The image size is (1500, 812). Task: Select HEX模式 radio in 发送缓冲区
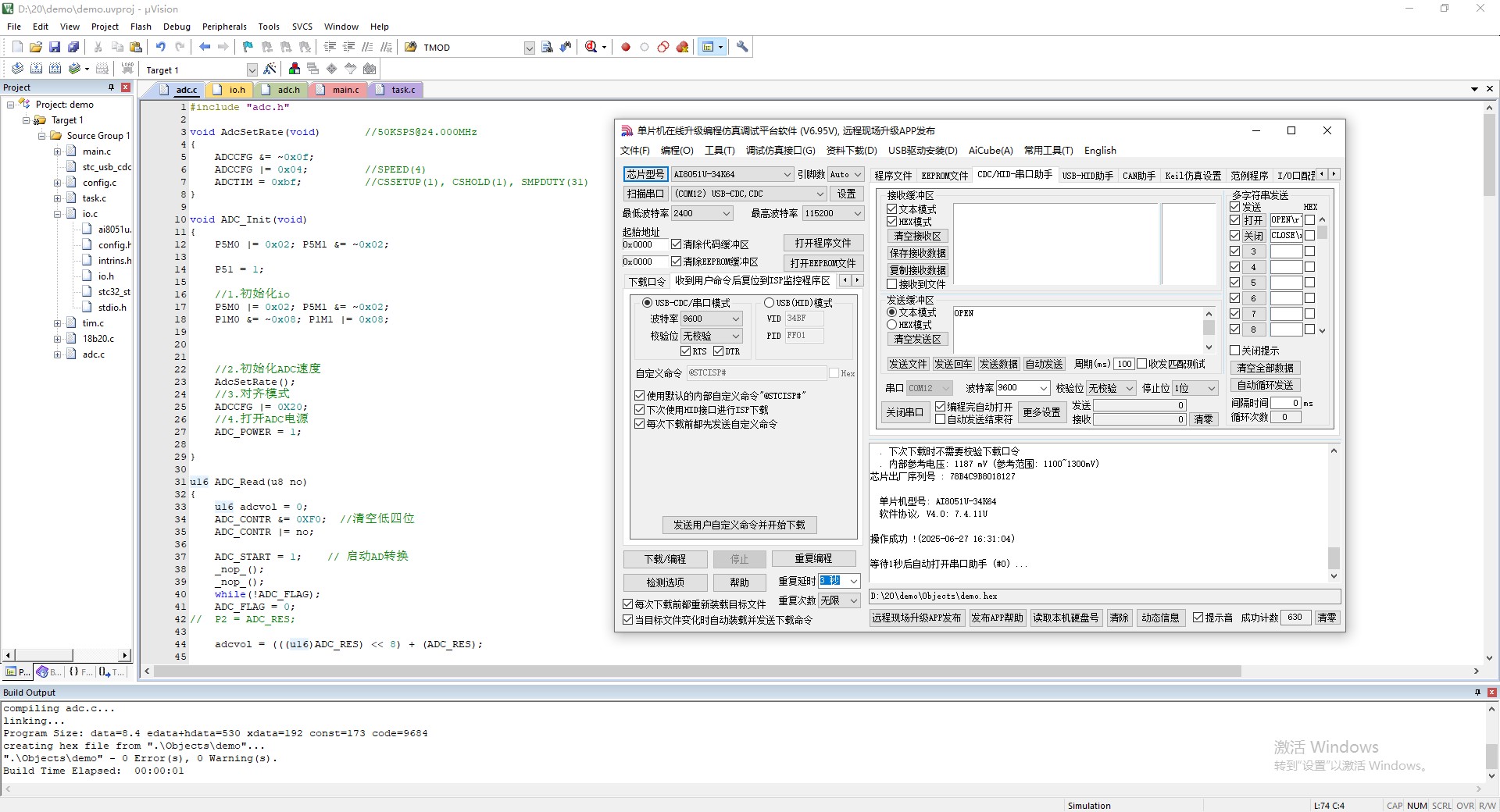pyautogui.click(x=891, y=325)
